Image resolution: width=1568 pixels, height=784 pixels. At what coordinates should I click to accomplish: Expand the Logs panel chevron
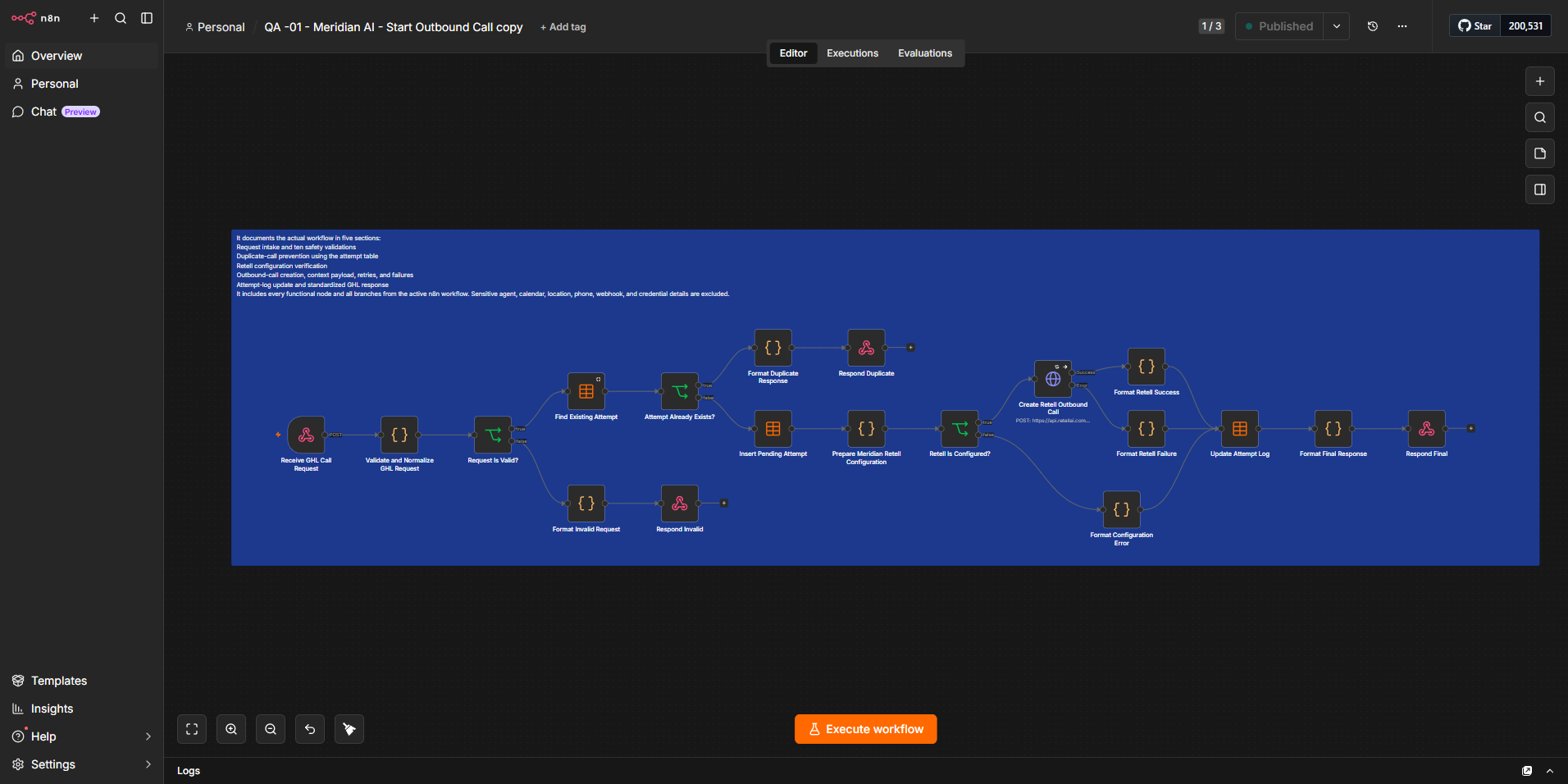pyautogui.click(x=1550, y=771)
